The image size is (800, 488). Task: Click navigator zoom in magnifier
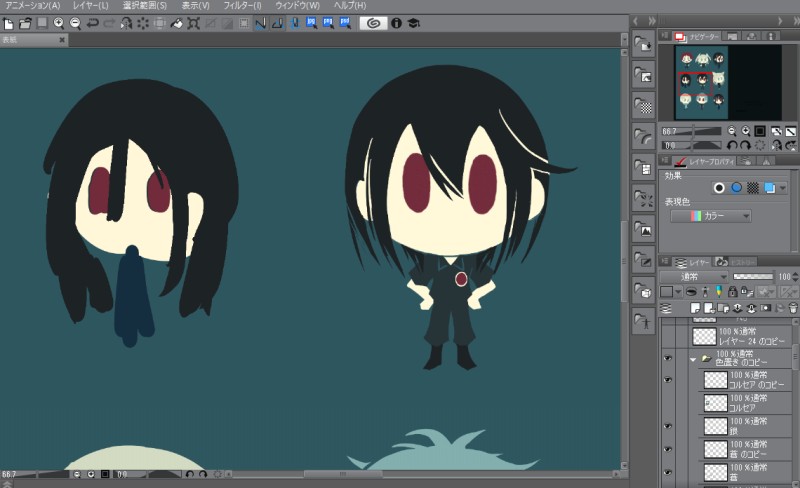point(745,131)
